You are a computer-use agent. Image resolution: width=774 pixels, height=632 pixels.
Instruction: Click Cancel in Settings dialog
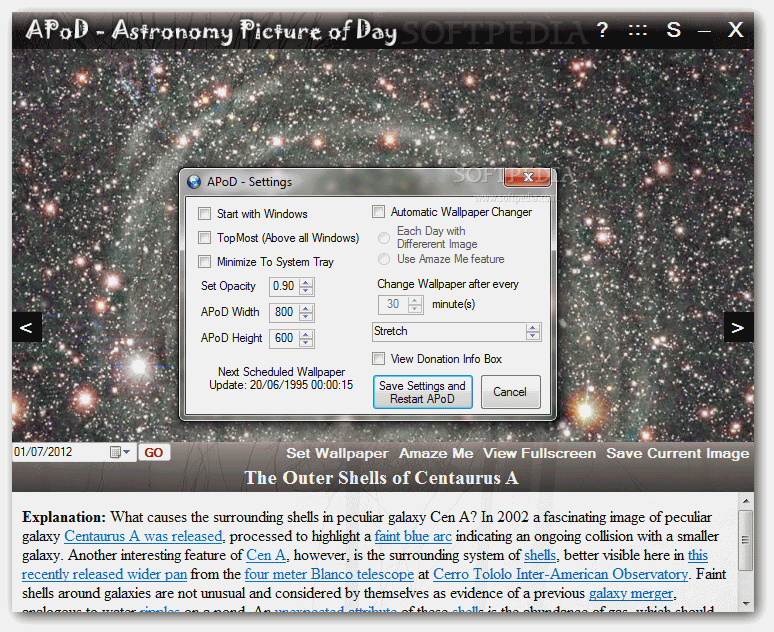(x=510, y=392)
